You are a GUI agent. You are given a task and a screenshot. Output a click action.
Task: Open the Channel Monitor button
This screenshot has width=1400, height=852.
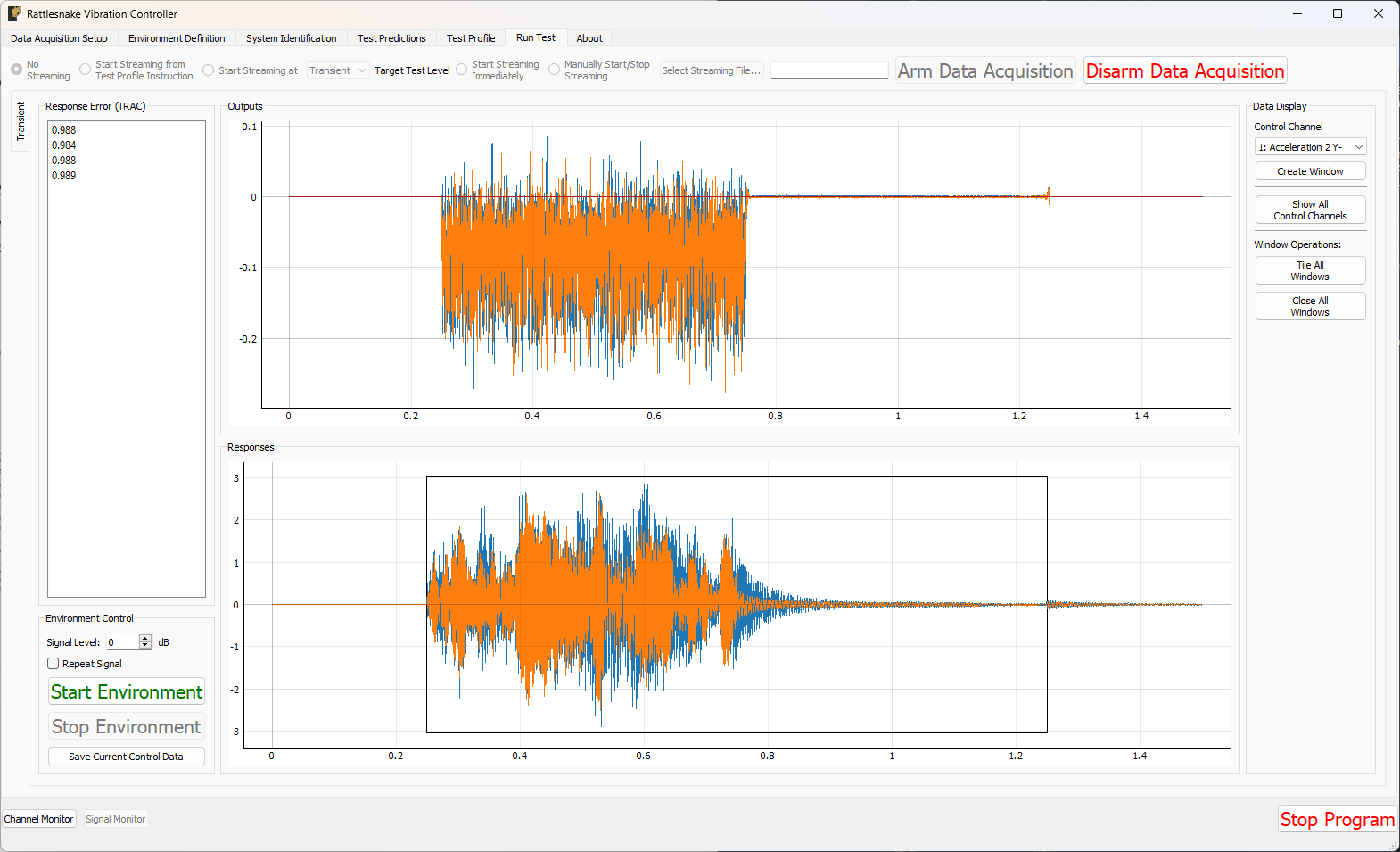pyautogui.click(x=39, y=819)
